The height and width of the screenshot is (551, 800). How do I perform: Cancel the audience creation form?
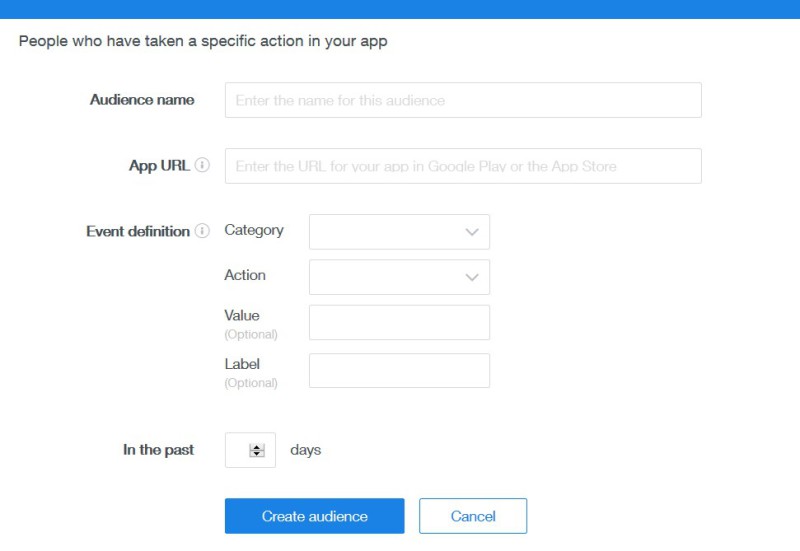point(472,516)
